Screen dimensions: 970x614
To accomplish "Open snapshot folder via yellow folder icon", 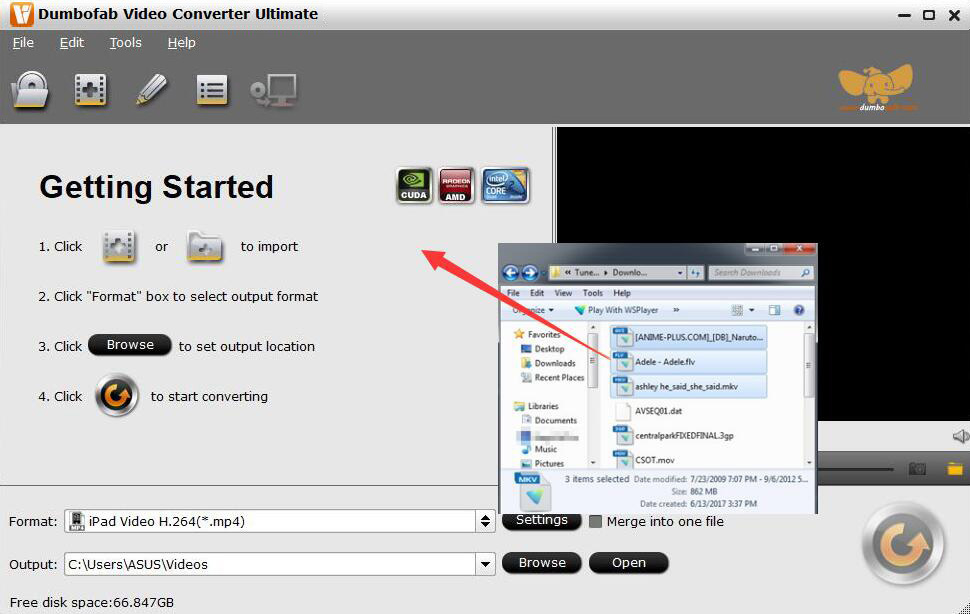I will click(x=954, y=468).
